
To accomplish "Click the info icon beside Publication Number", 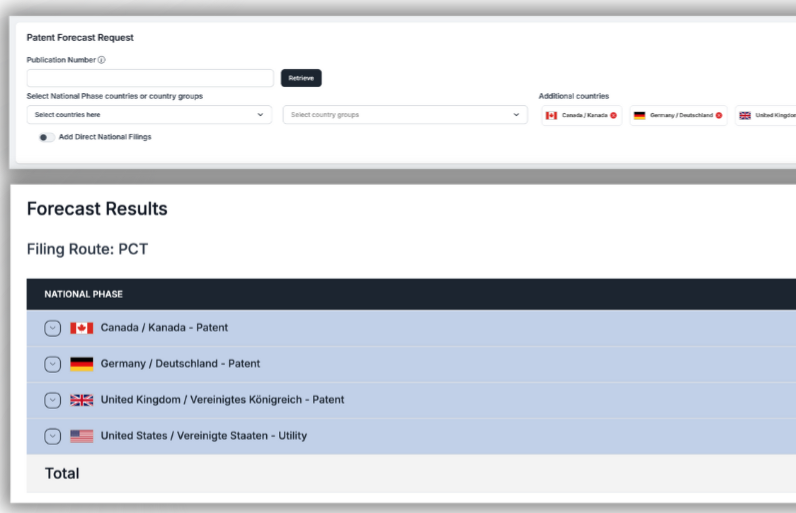I will click(102, 60).
